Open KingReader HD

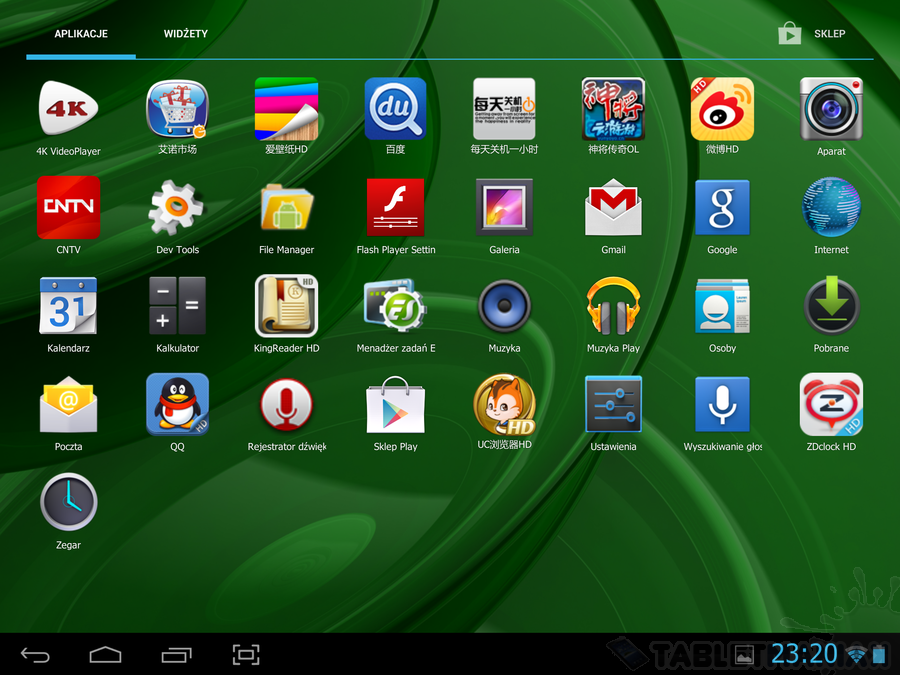286,306
